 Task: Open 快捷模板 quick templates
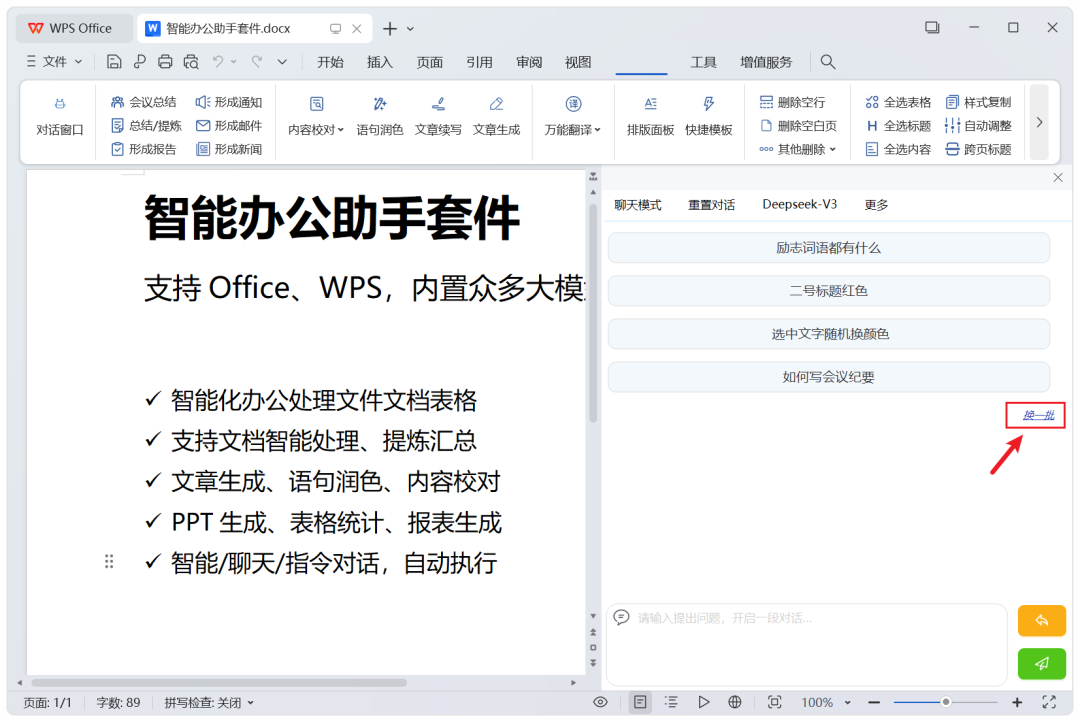coord(708,116)
